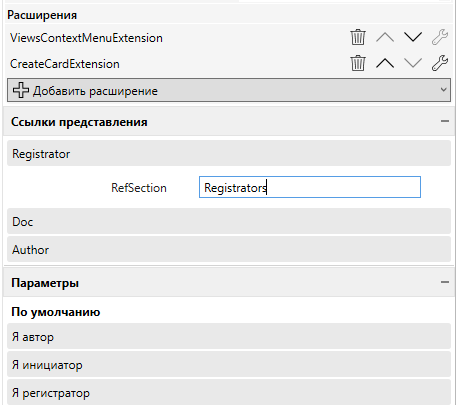
Task: Click the disabled down arrow of CreateCardExtension
Action: (x=413, y=63)
